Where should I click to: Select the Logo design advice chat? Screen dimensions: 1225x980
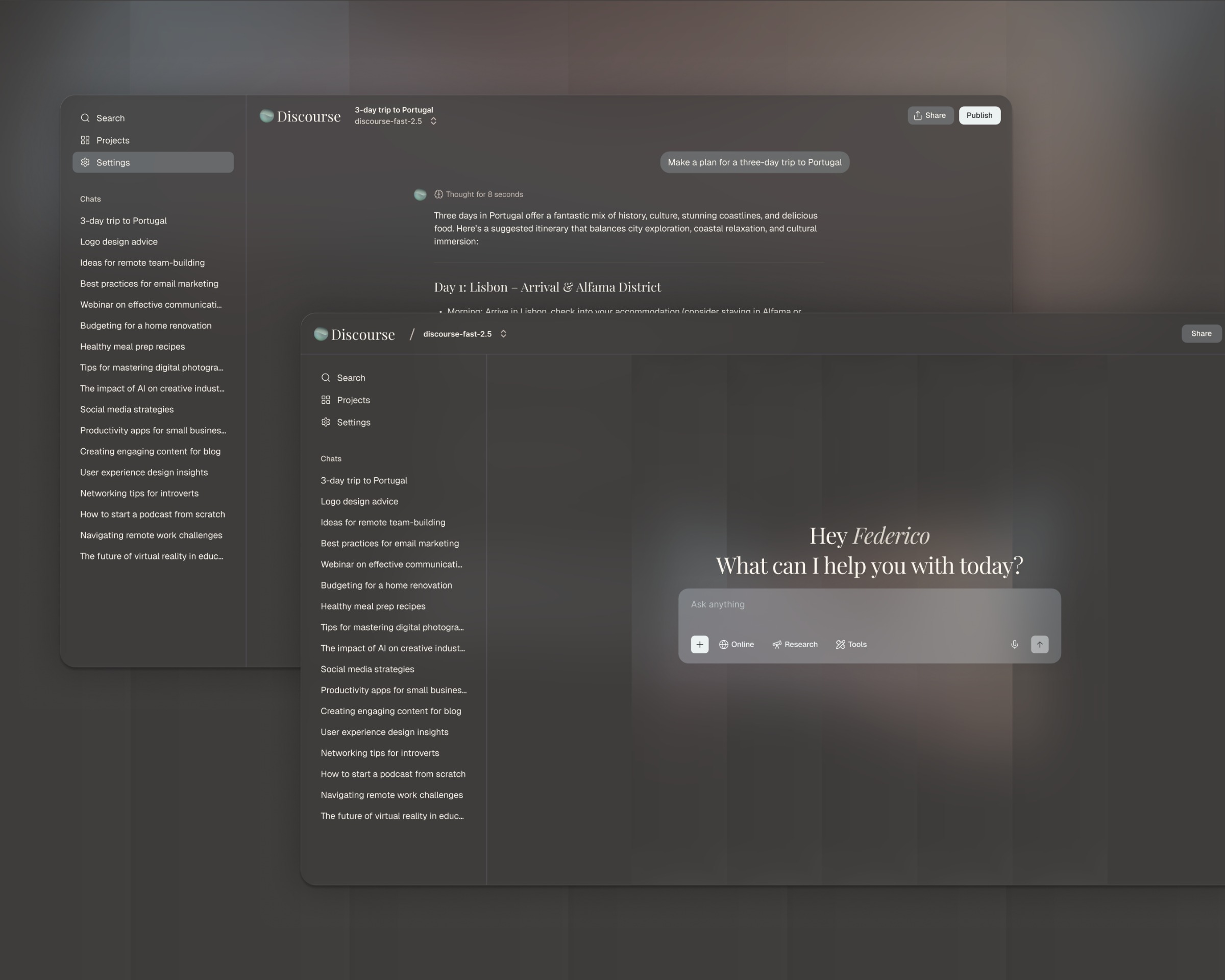pyautogui.click(x=359, y=501)
